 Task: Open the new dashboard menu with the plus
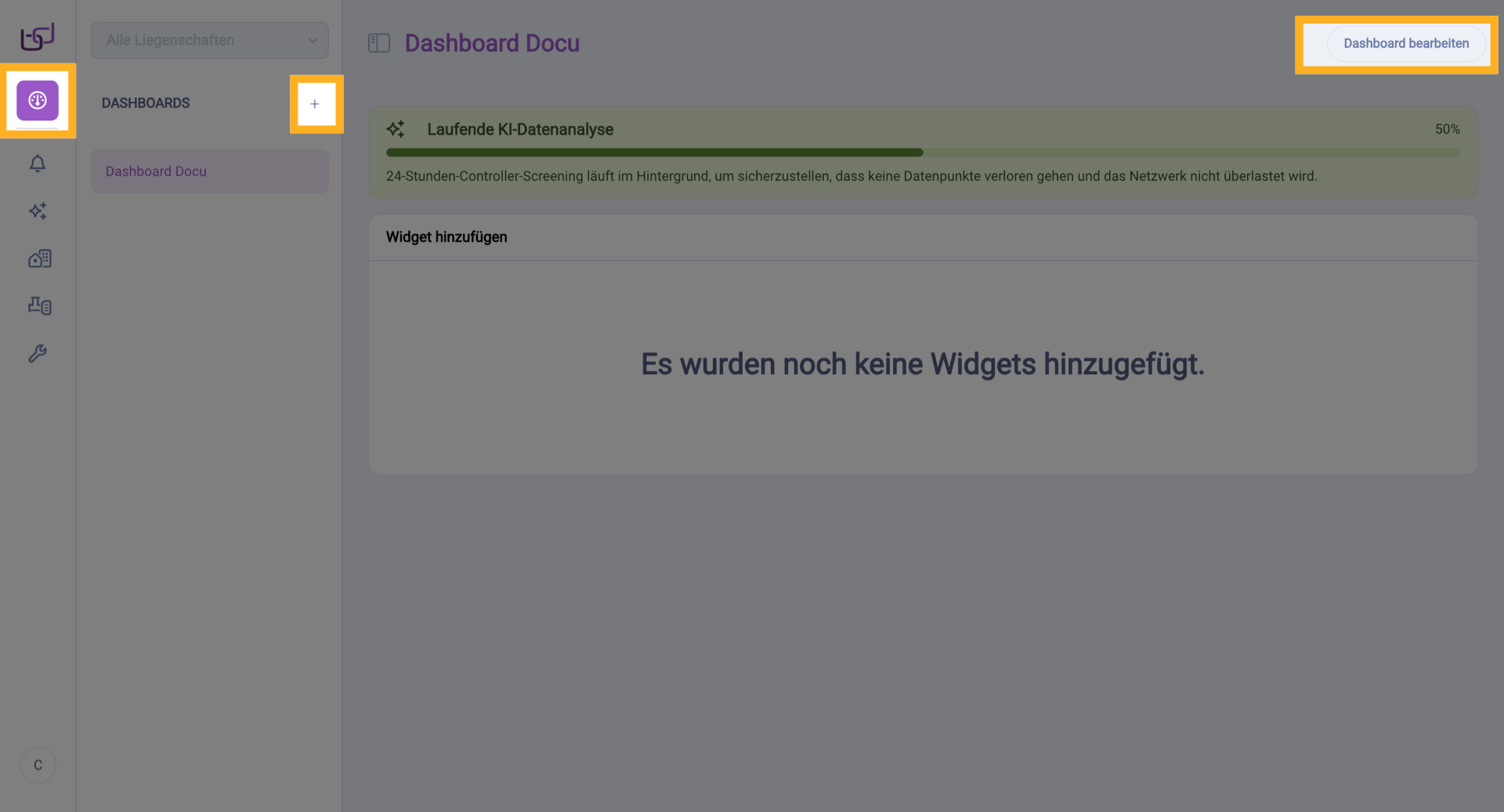click(x=316, y=103)
